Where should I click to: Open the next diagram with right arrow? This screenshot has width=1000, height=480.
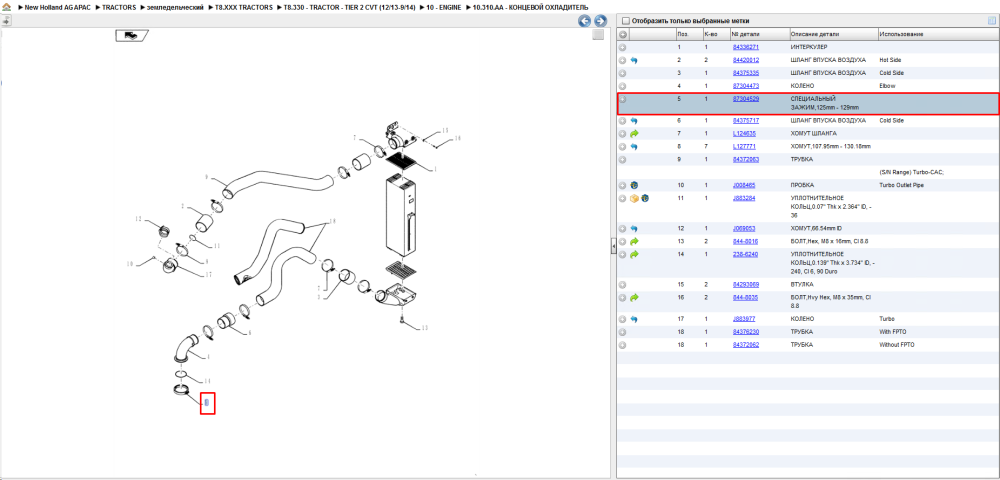pos(599,21)
